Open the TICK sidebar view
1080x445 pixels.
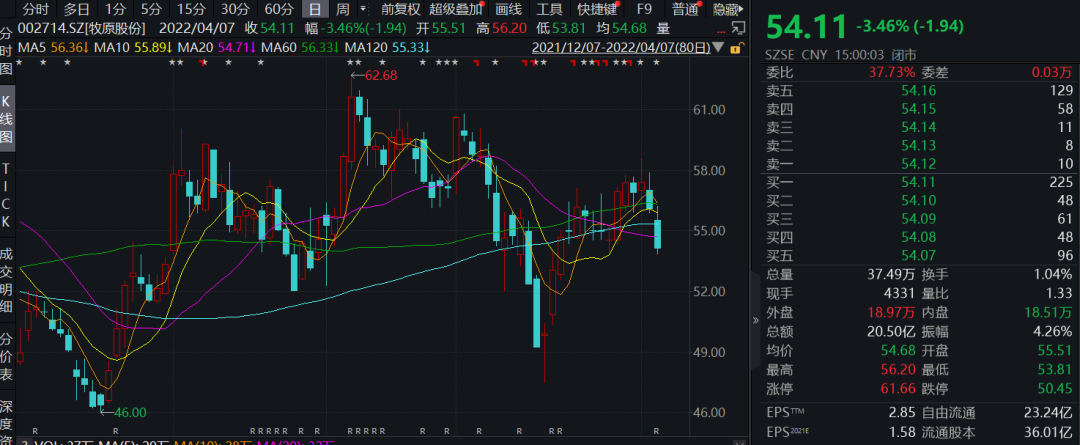[x=7, y=194]
